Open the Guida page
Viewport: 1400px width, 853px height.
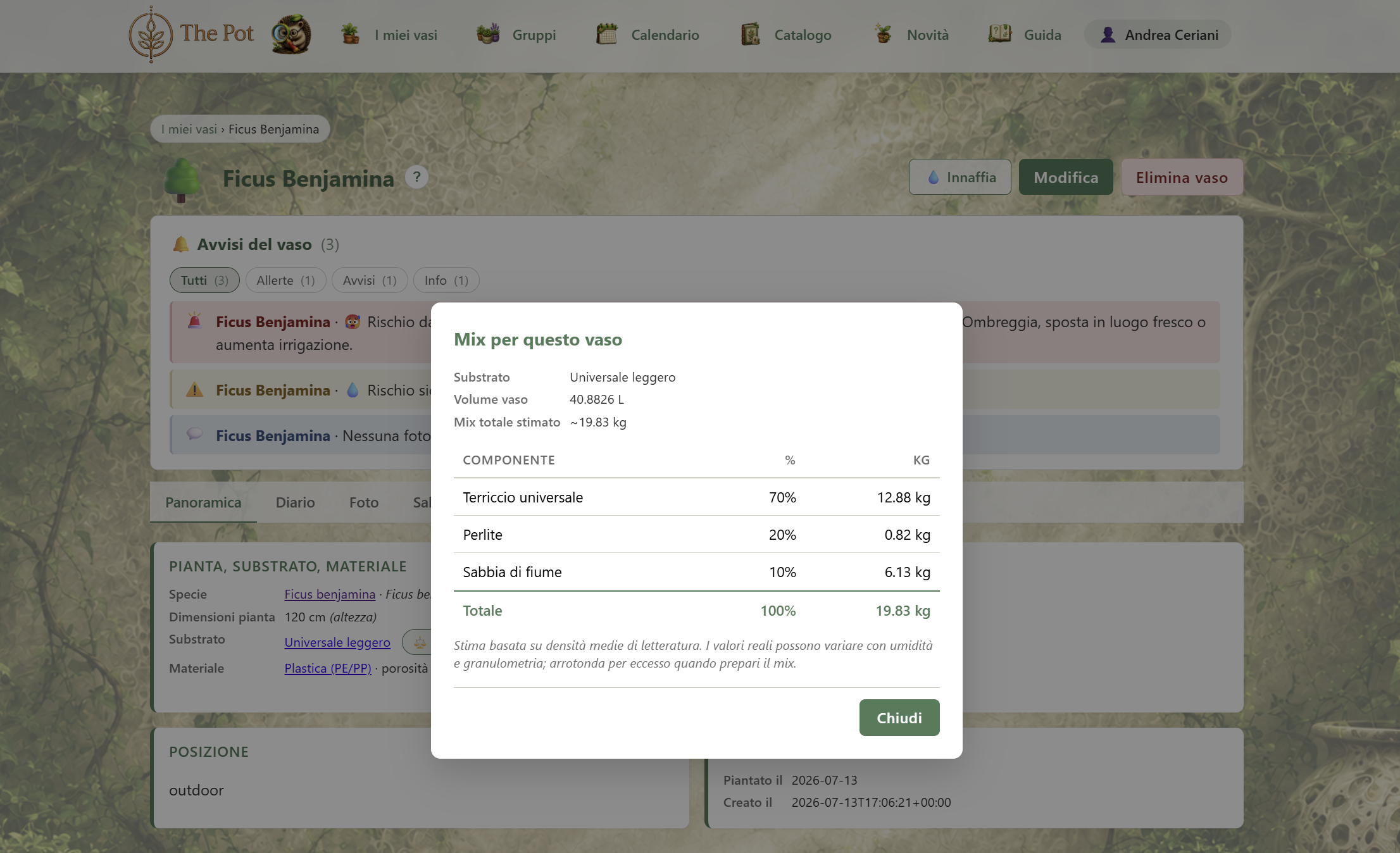(1042, 35)
